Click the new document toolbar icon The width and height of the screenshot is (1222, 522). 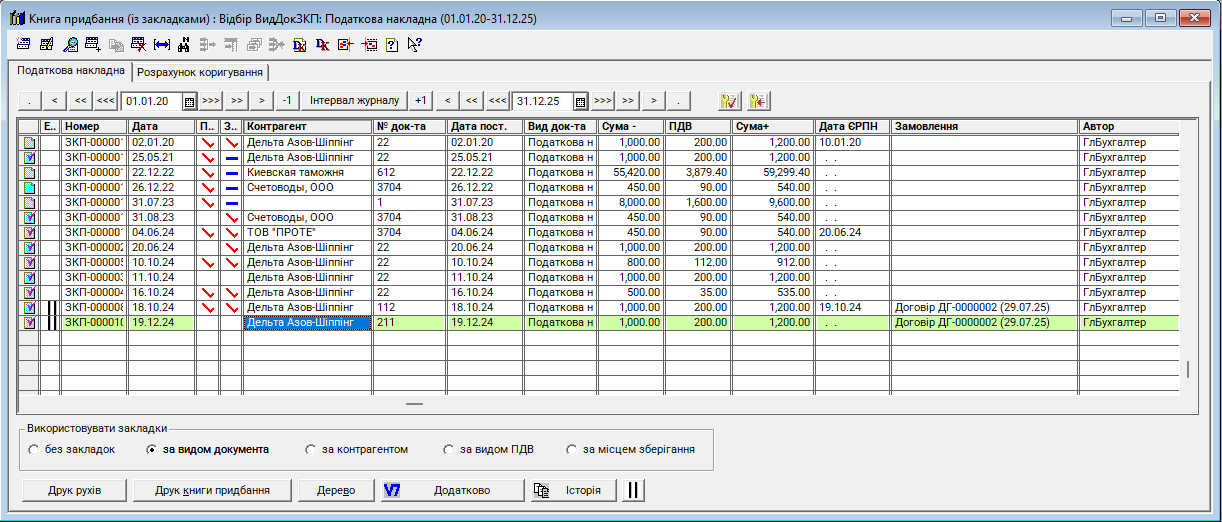tap(23, 44)
